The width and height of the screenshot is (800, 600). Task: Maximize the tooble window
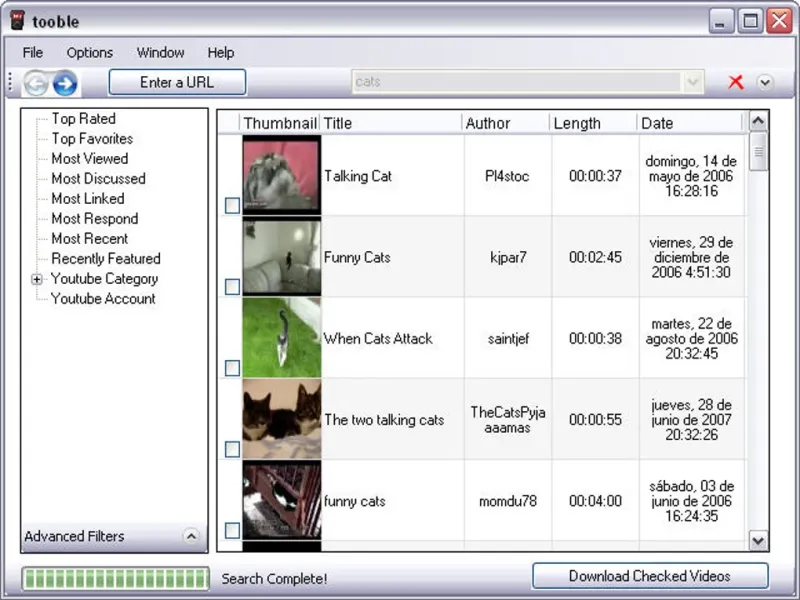tap(750, 22)
